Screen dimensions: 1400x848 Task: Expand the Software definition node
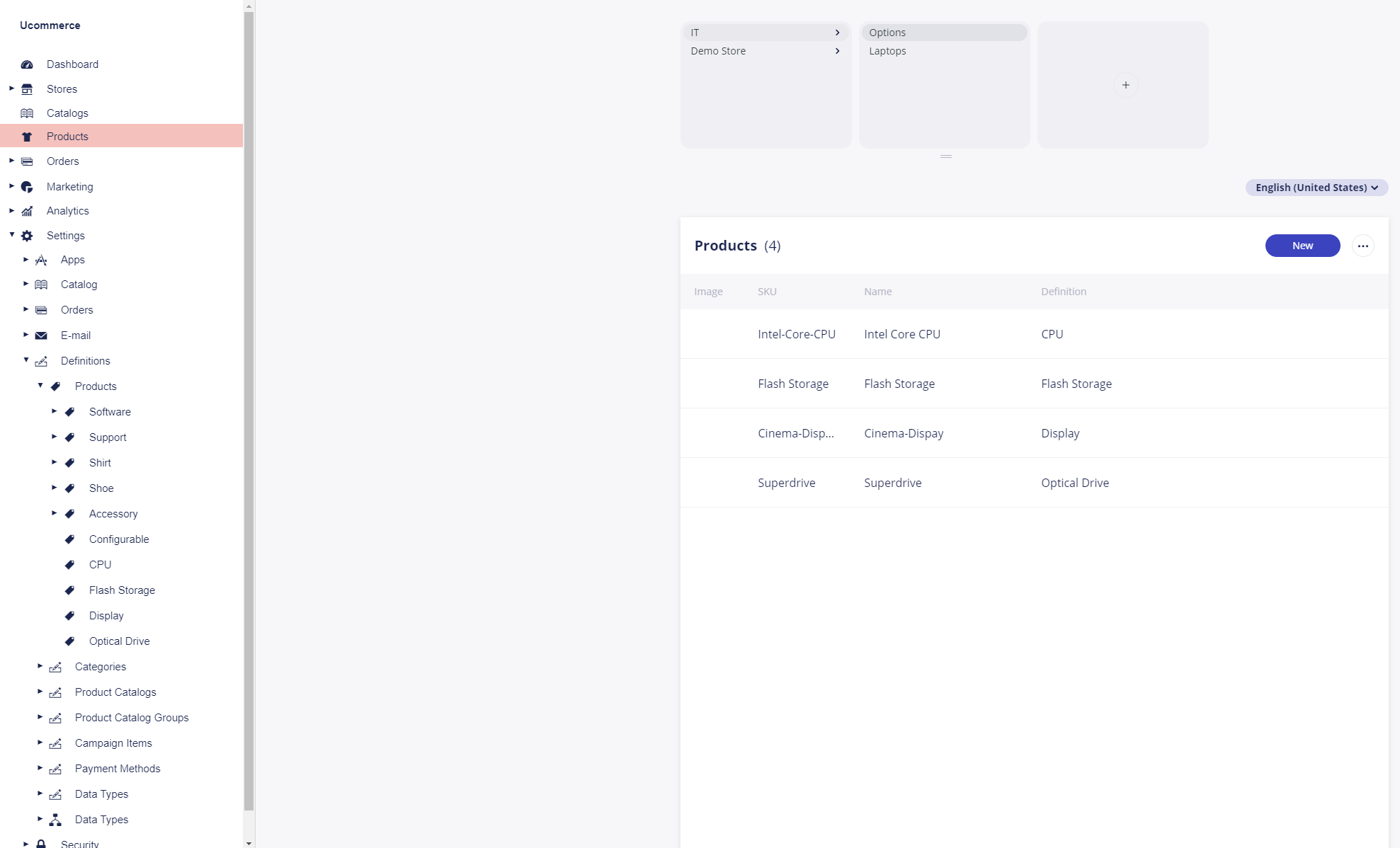click(x=54, y=411)
